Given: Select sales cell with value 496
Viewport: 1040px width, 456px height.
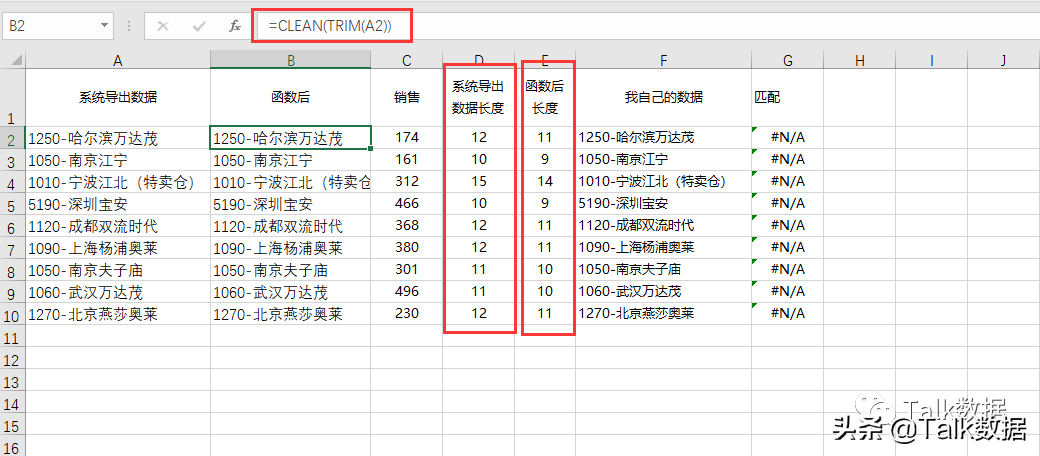Looking at the screenshot, I should point(407,292).
